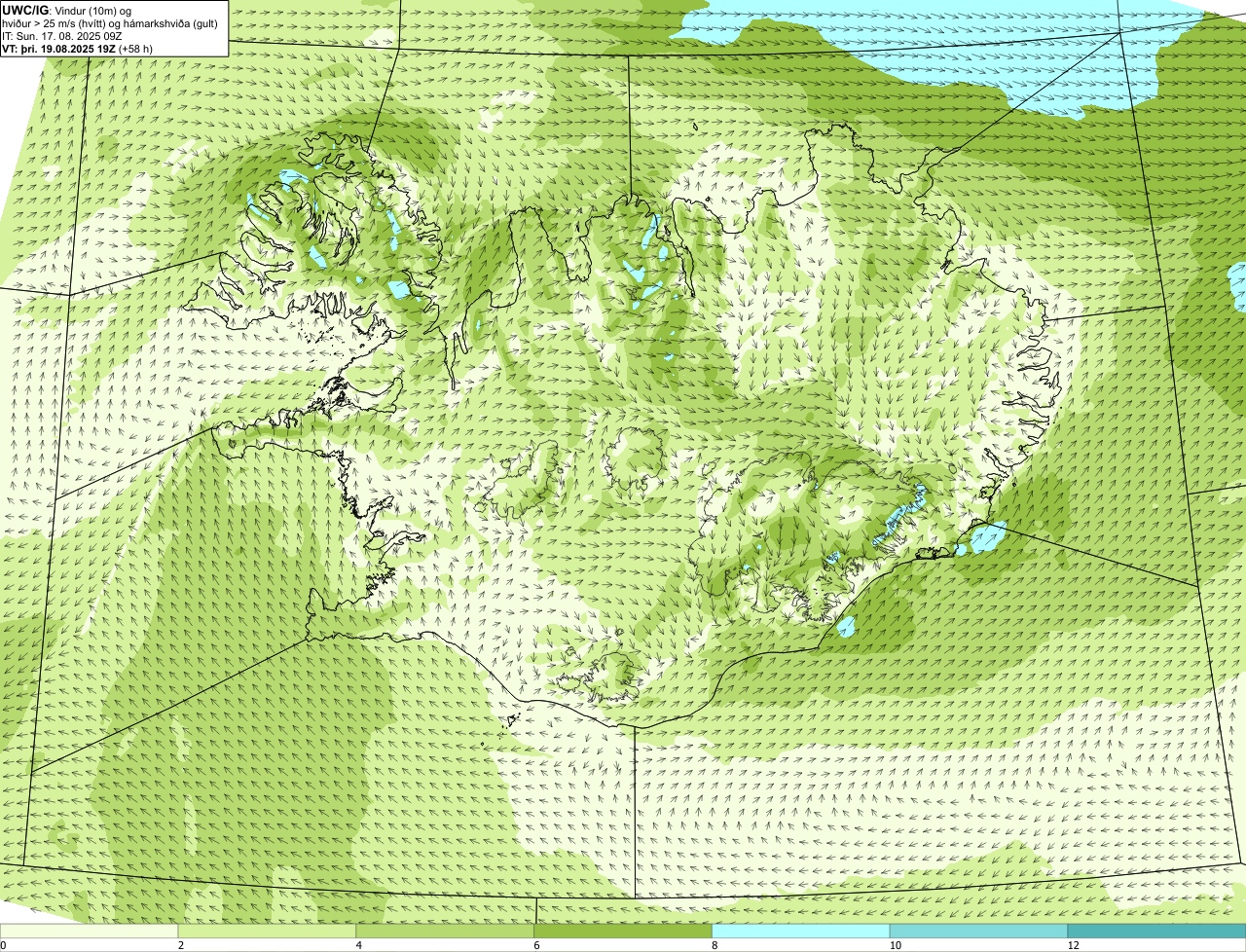The width and height of the screenshot is (1246, 952).
Task: Click the text "hviður > 25 m/s (hvítt) og hámarkshviða (gult)"
Action: [x=111, y=23]
